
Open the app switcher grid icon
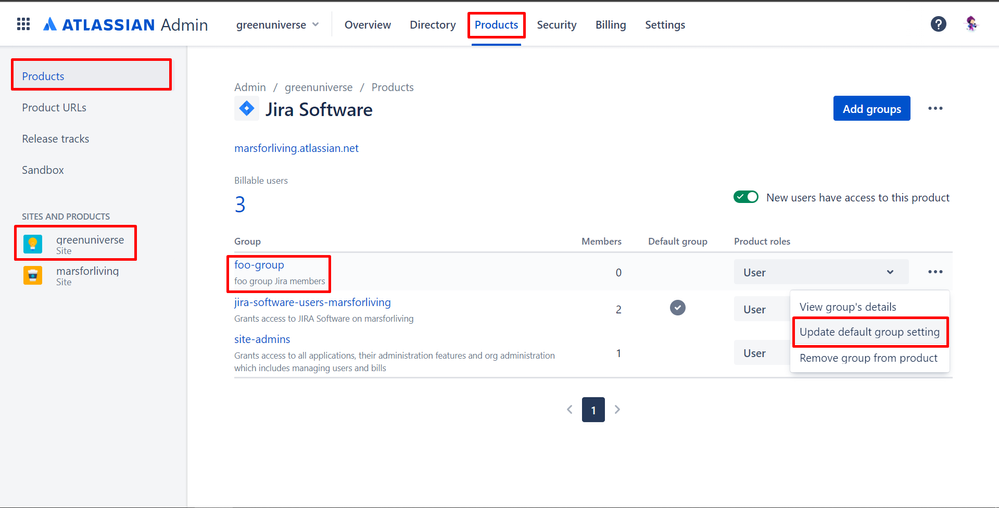tap(23, 24)
